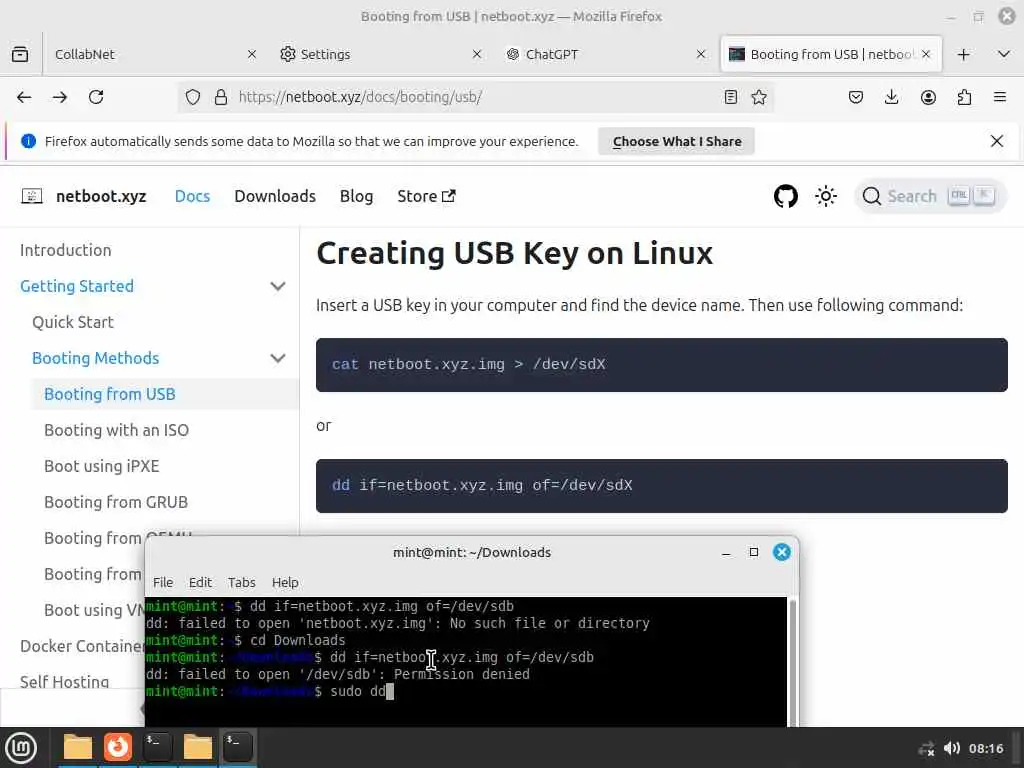Close the ChatGPT tab
Screen dimensions: 1024x768
[x=701, y=54]
